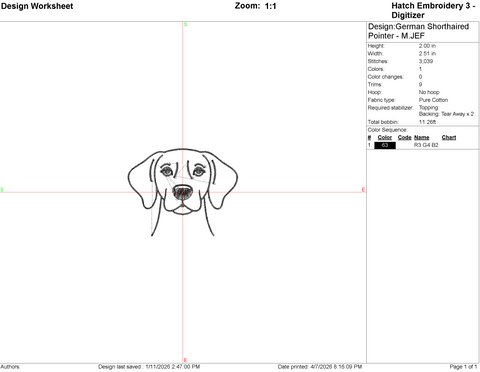The width and height of the screenshot is (480, 372).
Task: Click the 'Topping:' stabilizer text
Action: (429, 107)
